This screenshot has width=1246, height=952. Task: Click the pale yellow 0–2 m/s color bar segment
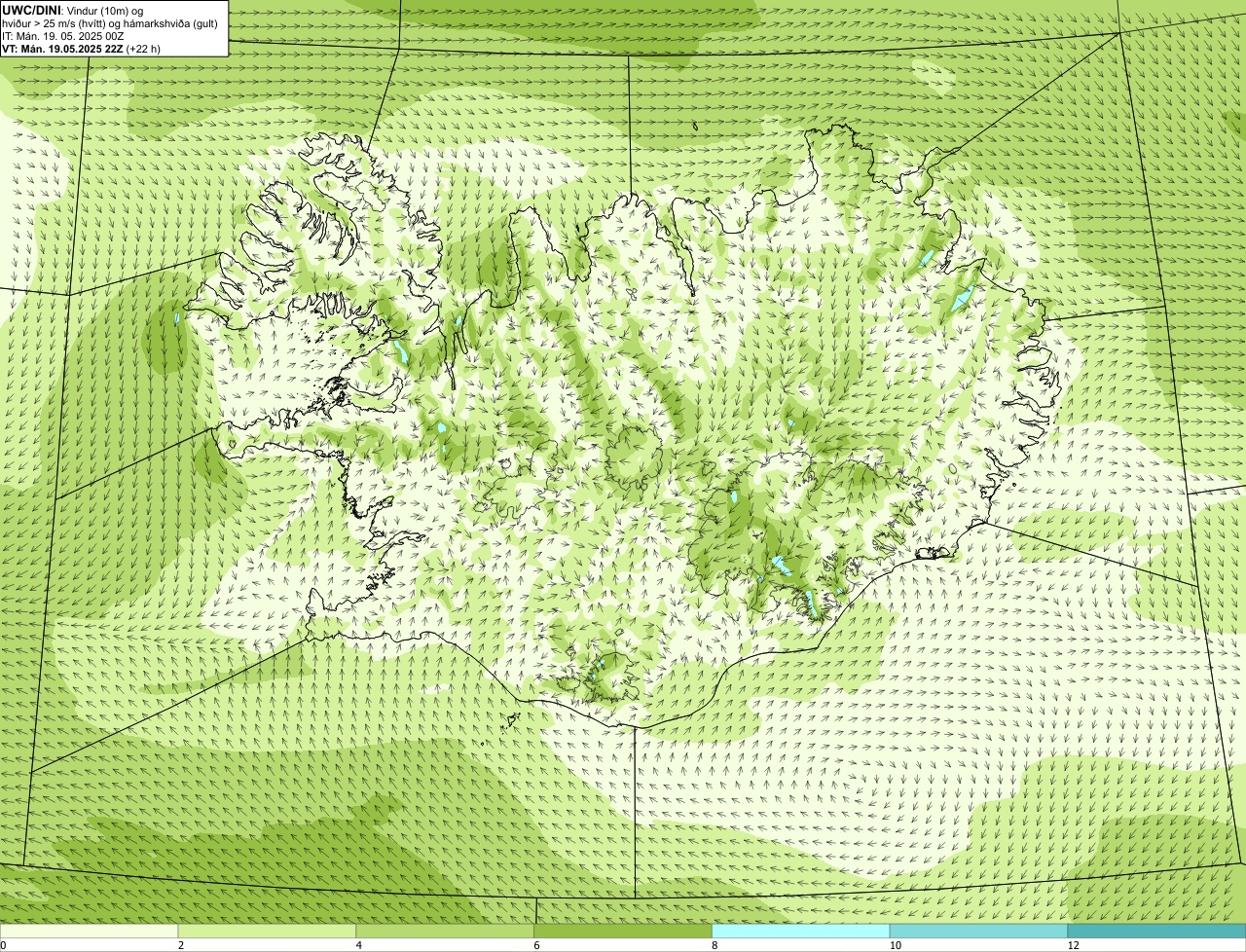90,932
